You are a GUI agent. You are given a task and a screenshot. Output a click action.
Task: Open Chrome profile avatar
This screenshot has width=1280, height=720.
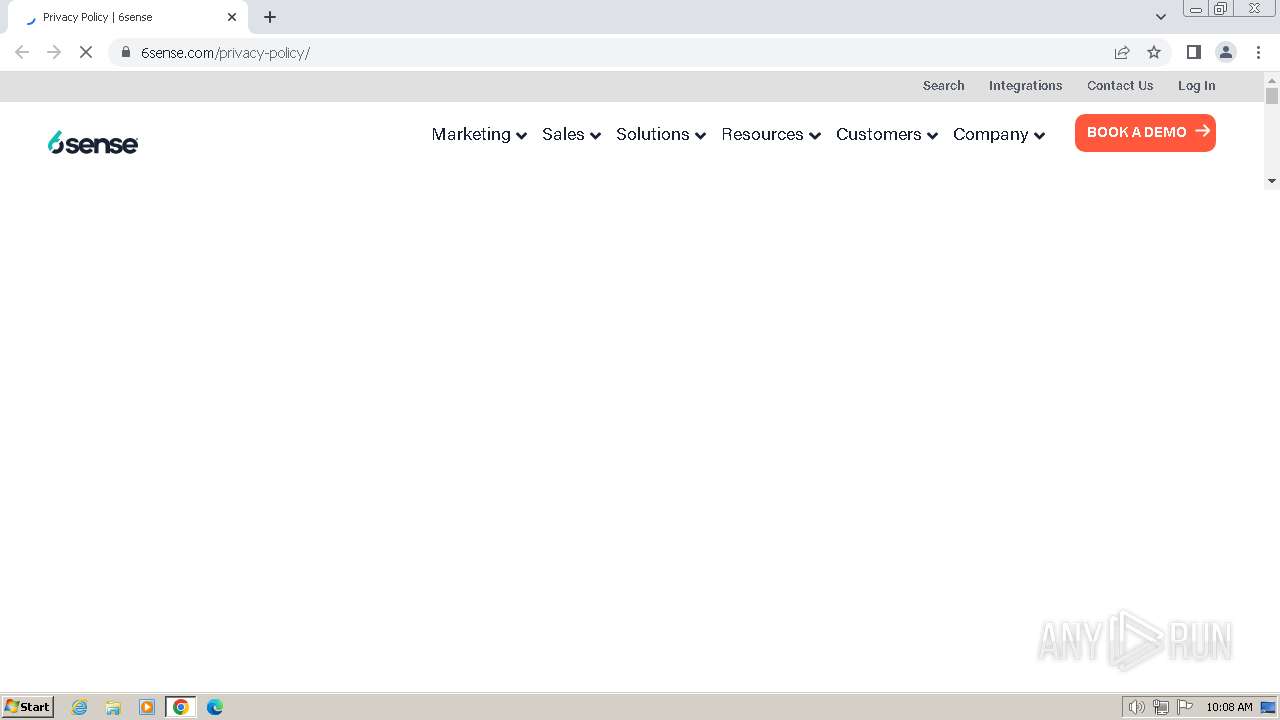(1226, 52)
